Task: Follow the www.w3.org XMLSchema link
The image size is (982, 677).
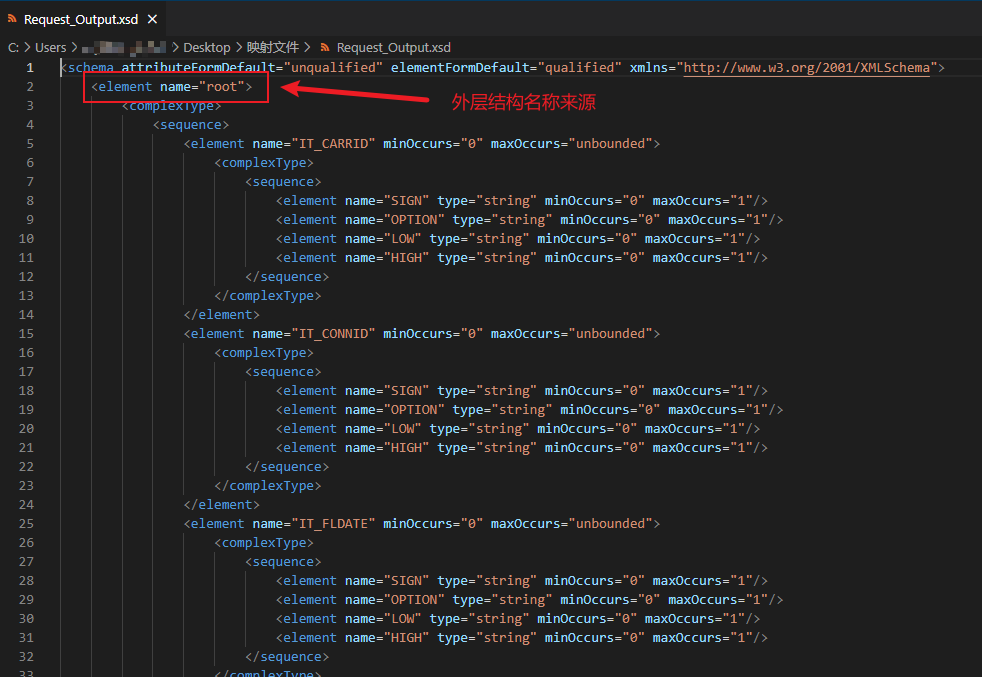Action: pyautogui.click(x=807, y=67)
